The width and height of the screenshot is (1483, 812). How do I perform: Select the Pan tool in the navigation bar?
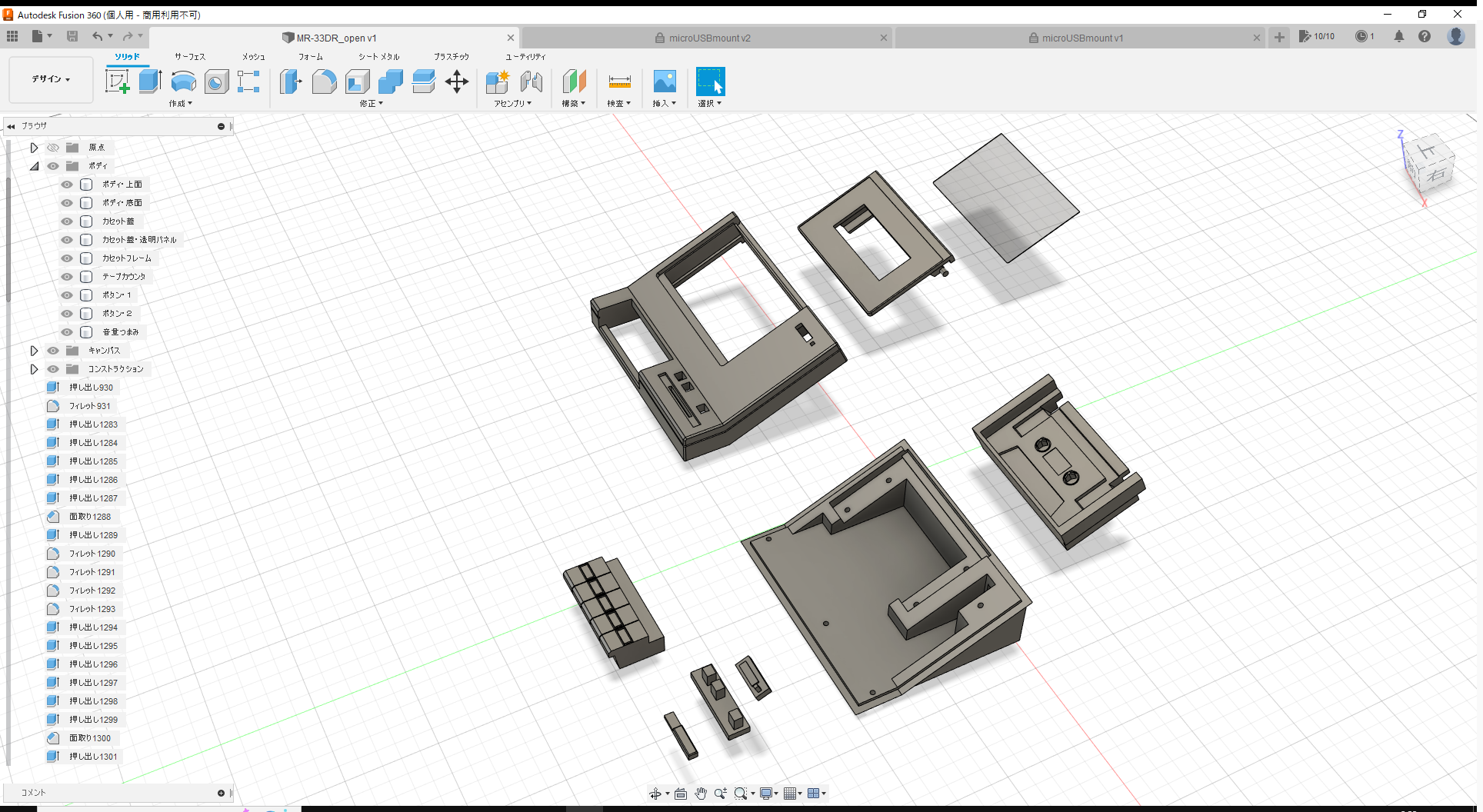[701, 793]
